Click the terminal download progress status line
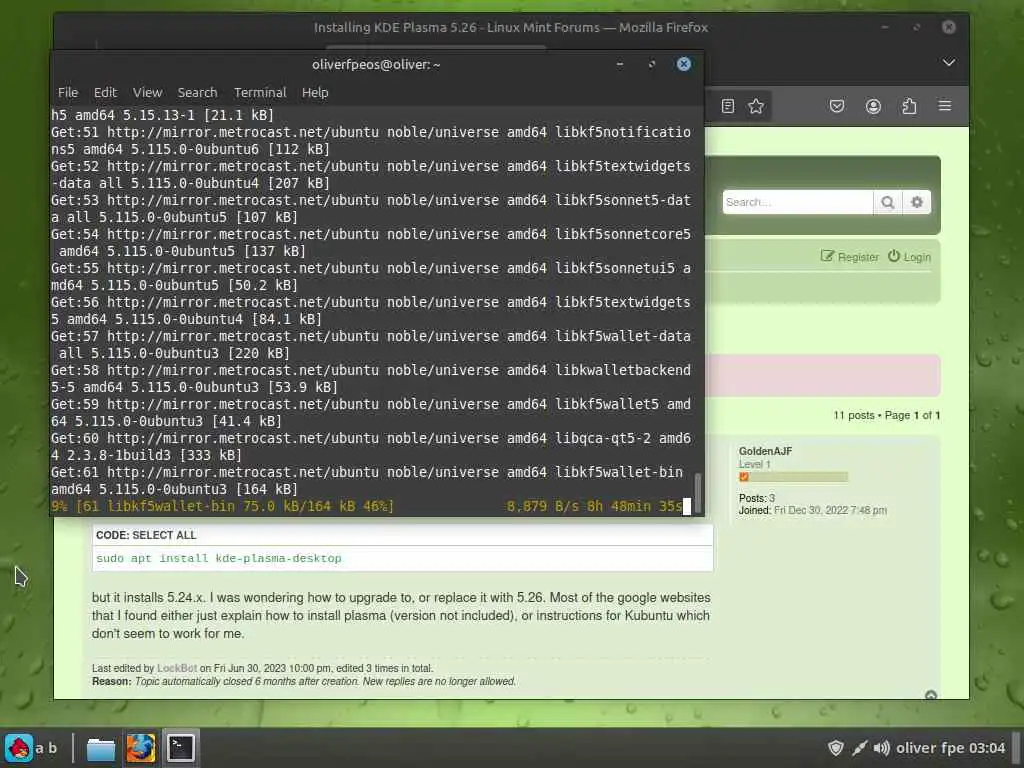This screenshot has height=768, width=1024. pos(366,506)
